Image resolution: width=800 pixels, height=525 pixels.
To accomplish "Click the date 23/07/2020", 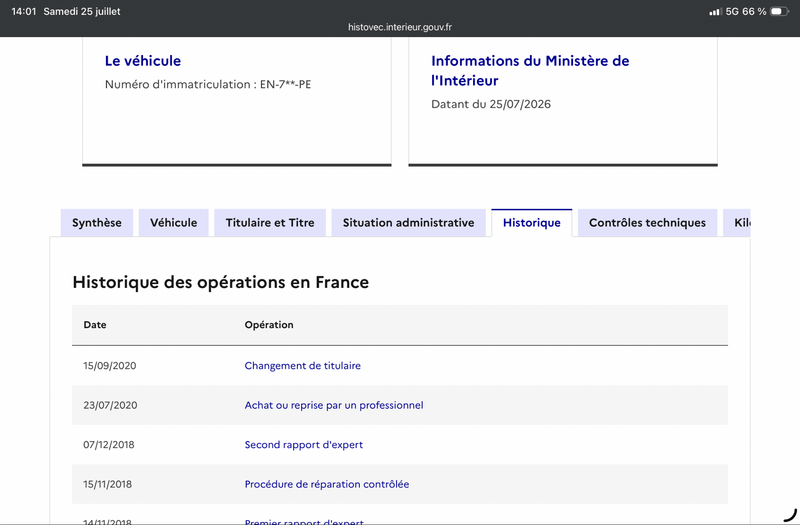I will [110, 405].
